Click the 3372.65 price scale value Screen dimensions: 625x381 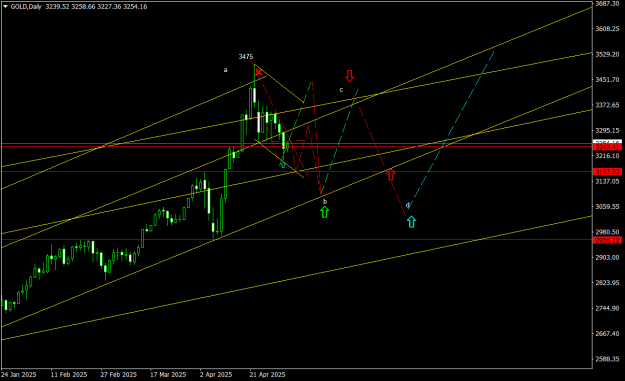click(x=607, y=105)
